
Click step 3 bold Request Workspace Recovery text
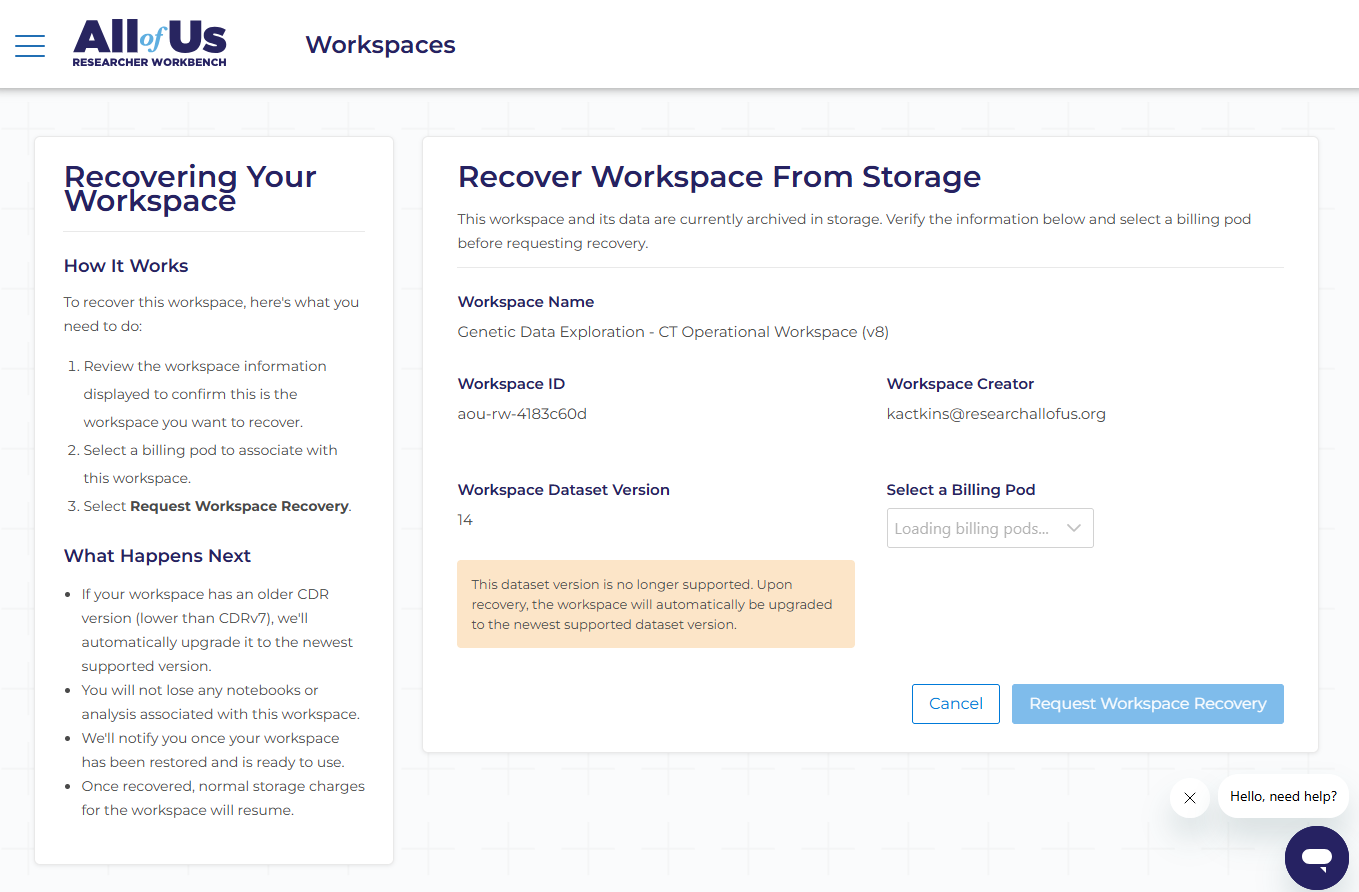pyautogui.click(x=239, y=506)
